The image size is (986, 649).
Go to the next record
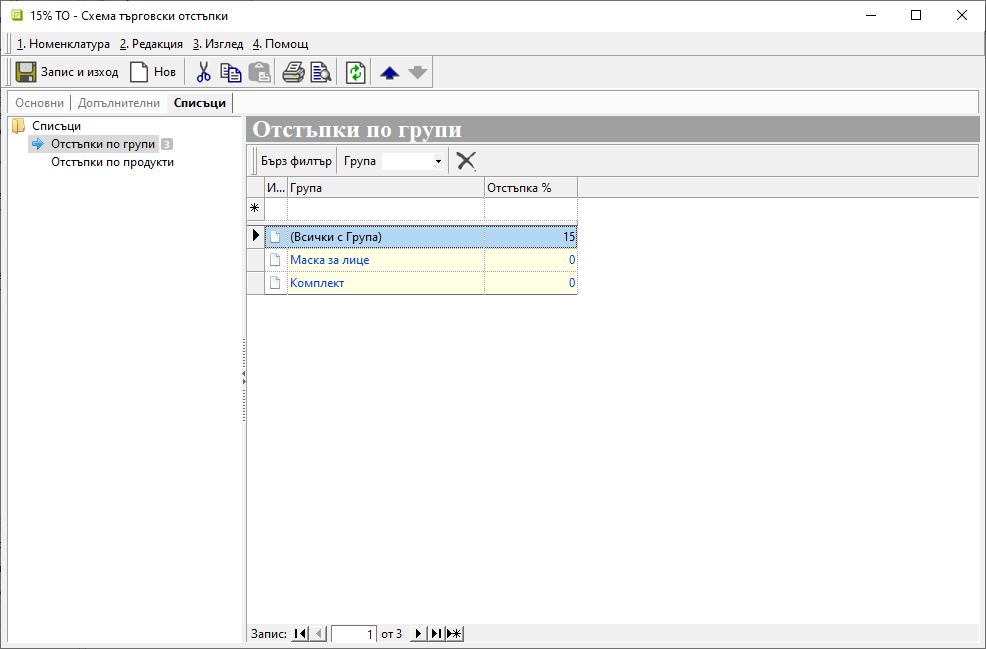coord(418,634)
